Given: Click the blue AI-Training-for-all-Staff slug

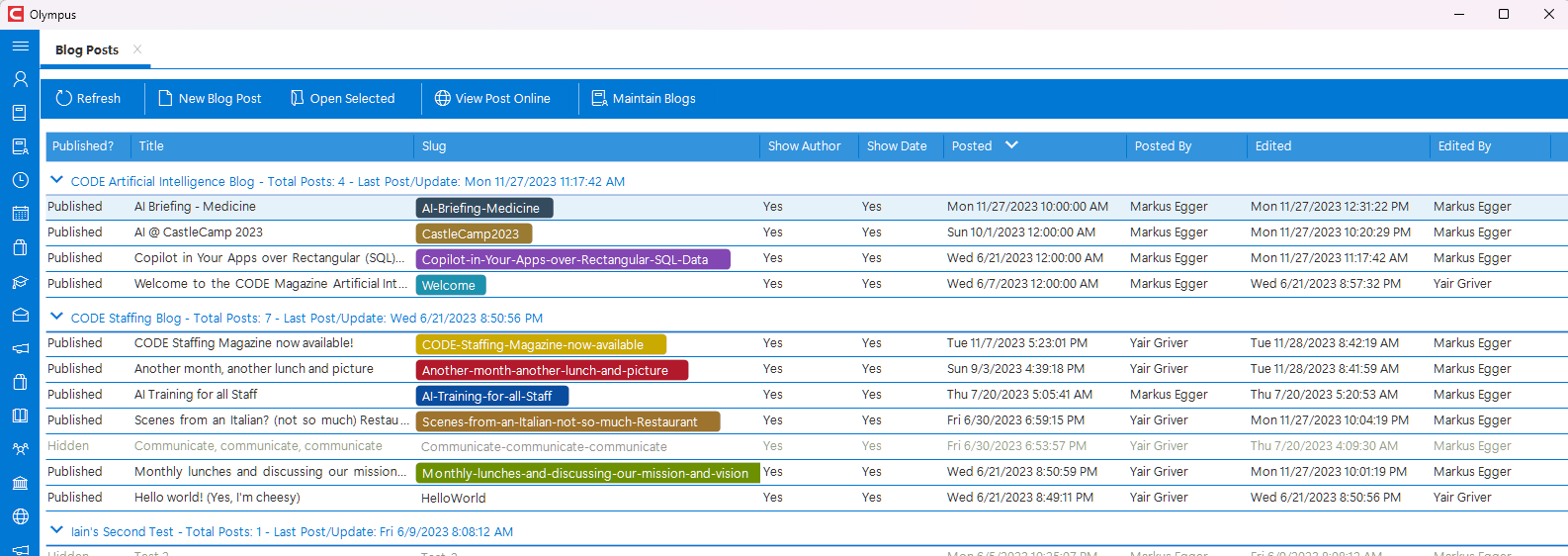Looking at the screenshot, I should click(x=492, y=396).
